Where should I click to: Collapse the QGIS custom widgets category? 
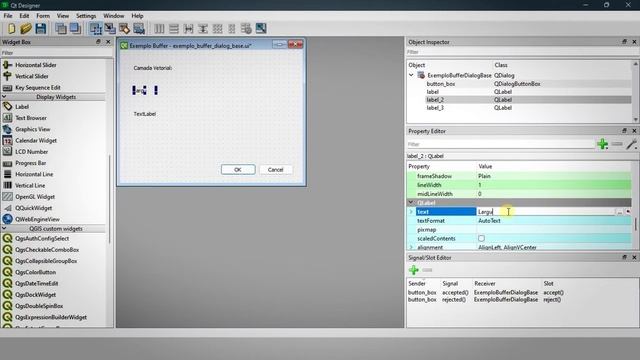[4, 229]
